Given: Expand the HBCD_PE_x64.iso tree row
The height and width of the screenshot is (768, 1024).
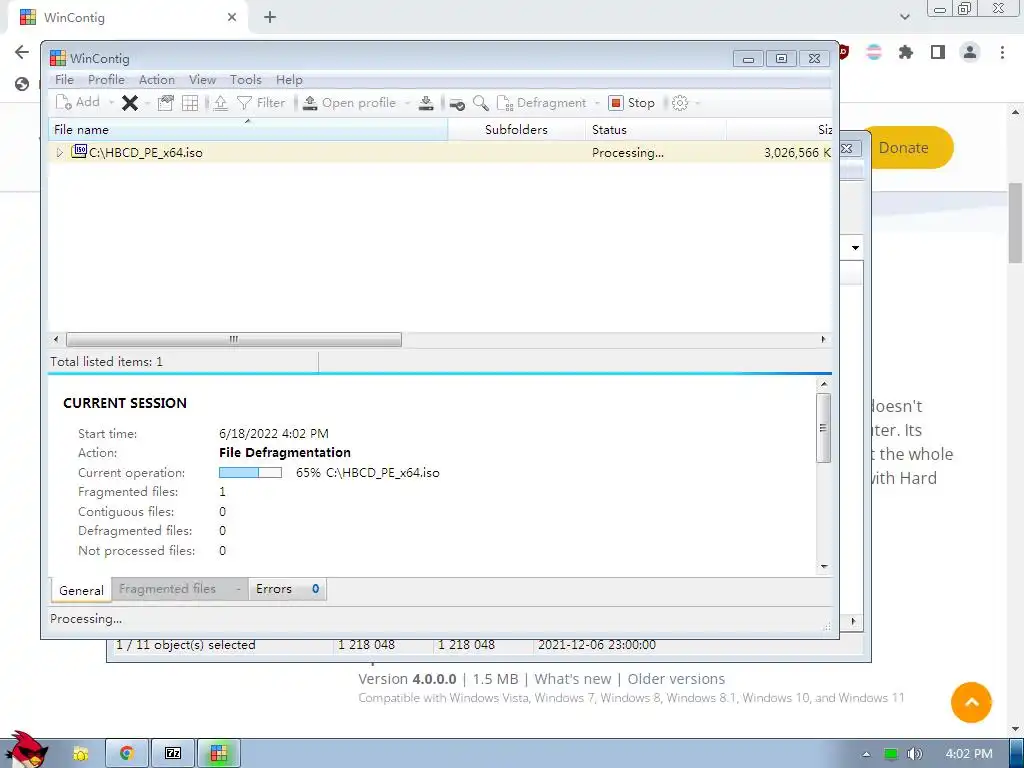Looking at the screenshot, I should 59,153.
